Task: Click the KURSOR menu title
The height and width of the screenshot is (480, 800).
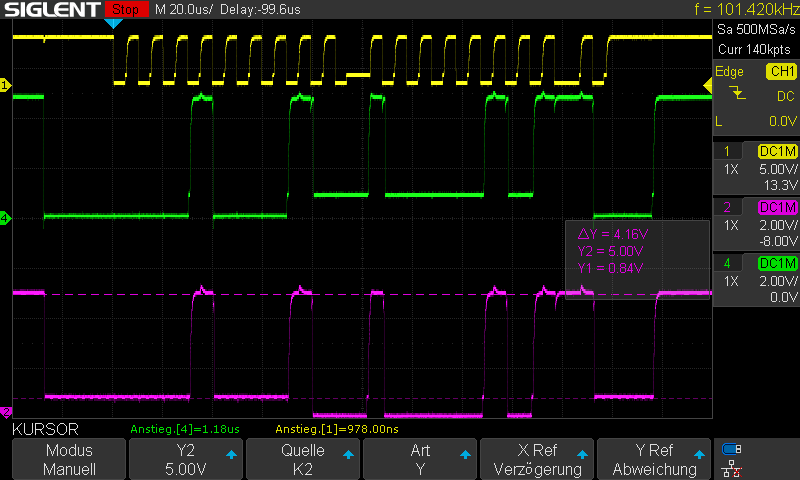Action: point(45,429)
